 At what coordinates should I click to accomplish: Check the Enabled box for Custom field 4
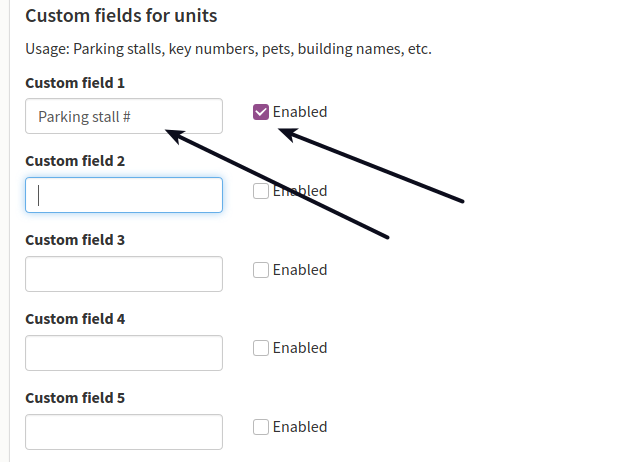[261, 348]
